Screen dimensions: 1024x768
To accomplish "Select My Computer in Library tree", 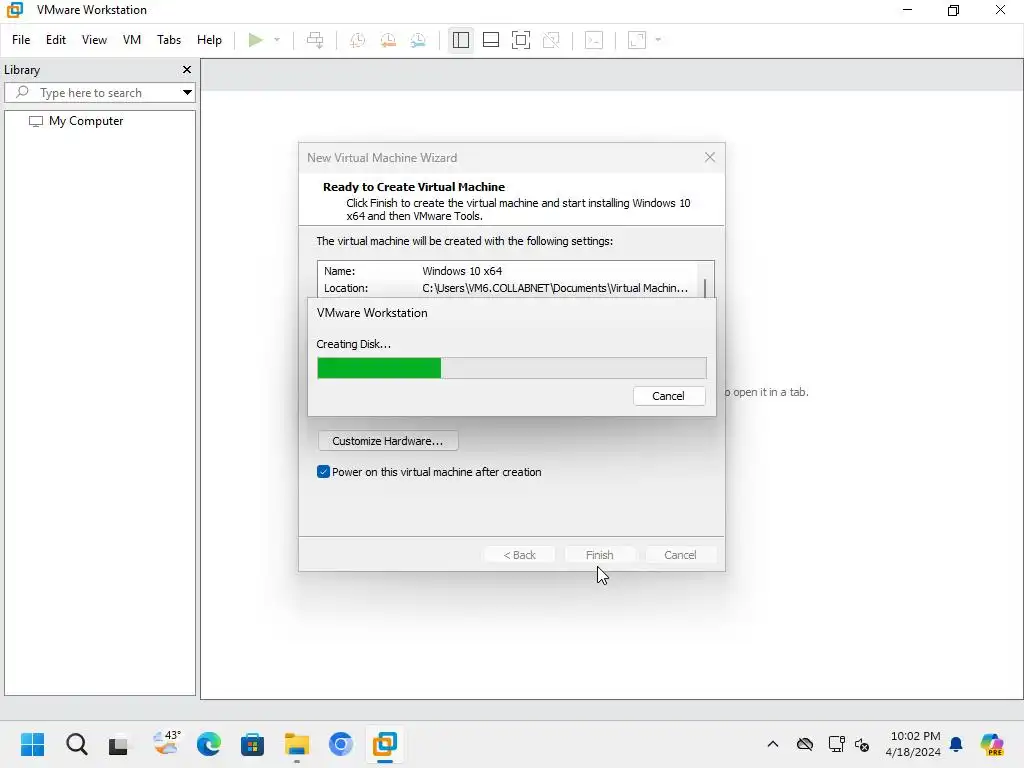I will click(x=76, y=121).
